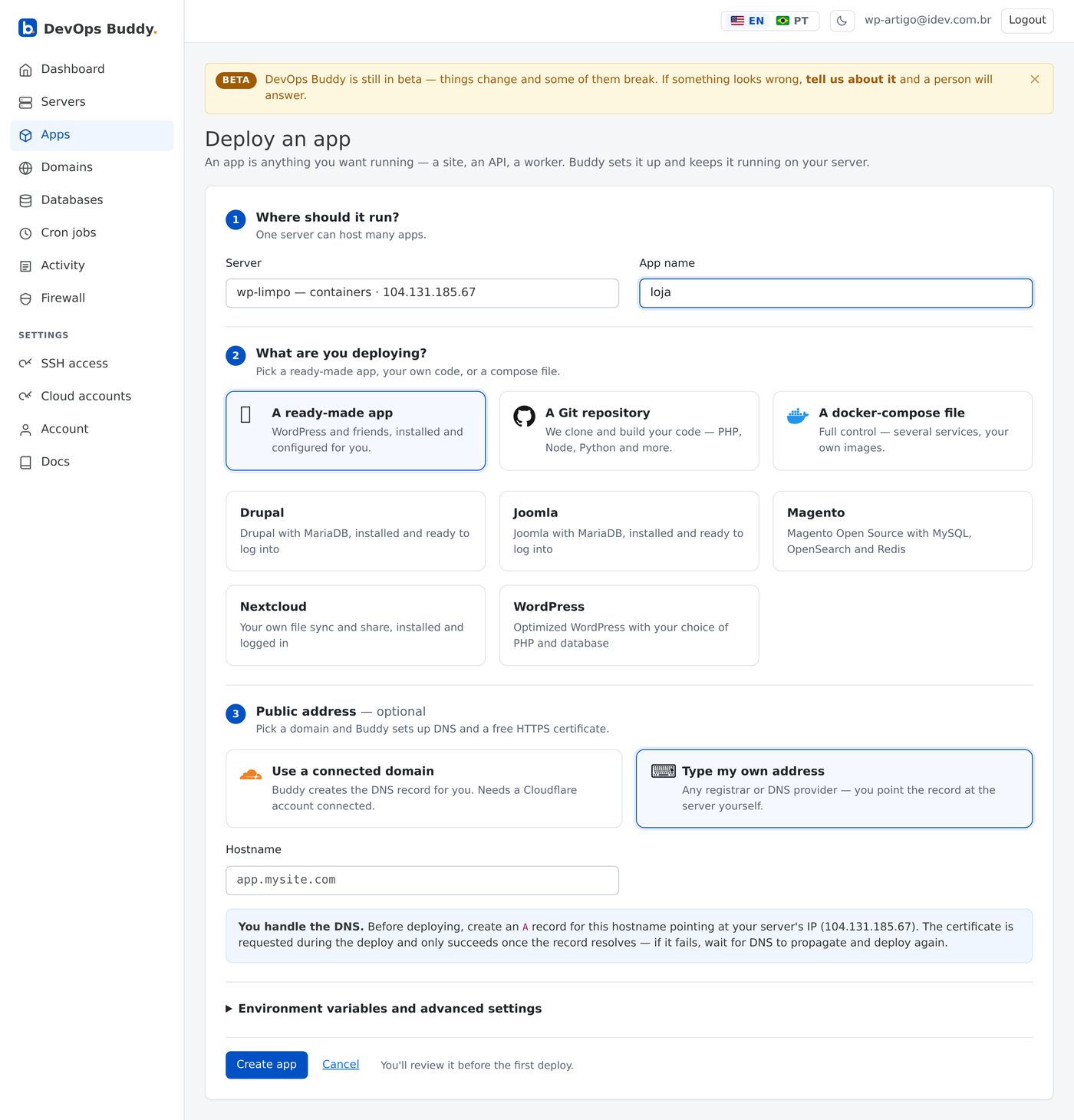
Task: Click the keyboard icon on Type my own address
Action: pyautogui.click(x=664, y=771)
